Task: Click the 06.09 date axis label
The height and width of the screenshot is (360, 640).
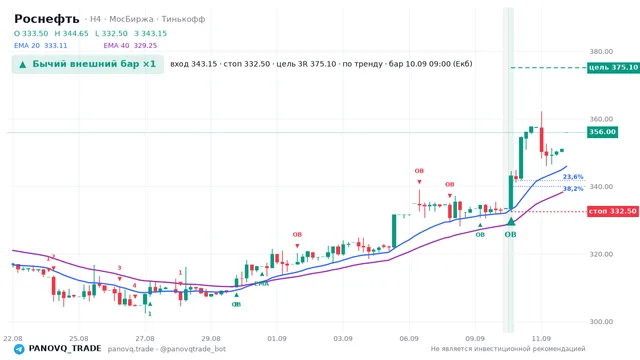Action: [x=409, y=338]
